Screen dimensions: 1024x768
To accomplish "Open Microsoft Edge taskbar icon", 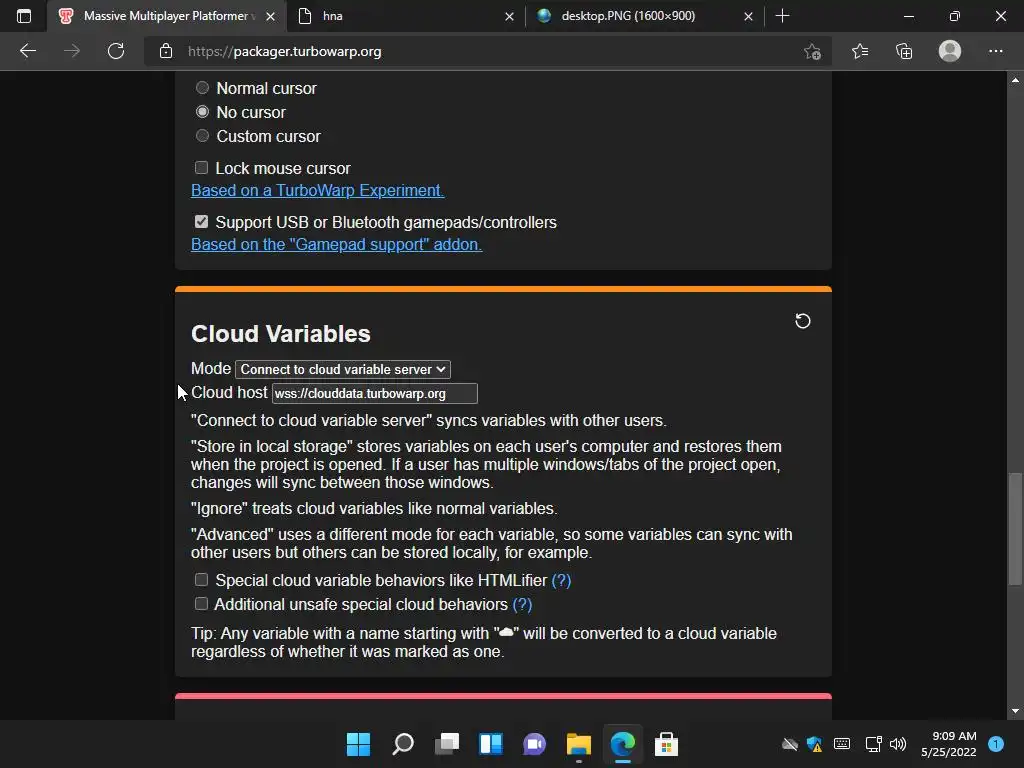I will point(622,744).
